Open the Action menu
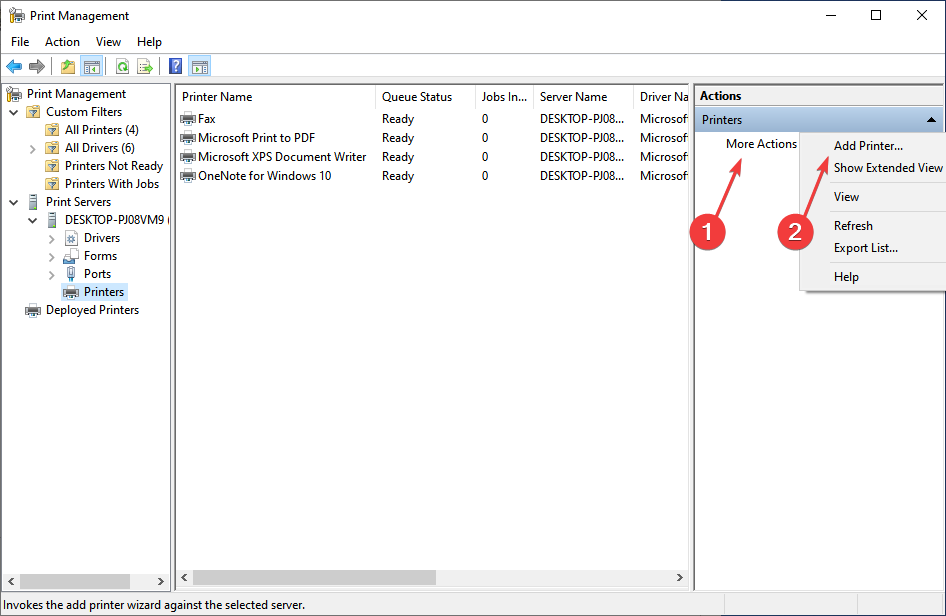This screenshot has width=946, height=616. click(62, 42)
